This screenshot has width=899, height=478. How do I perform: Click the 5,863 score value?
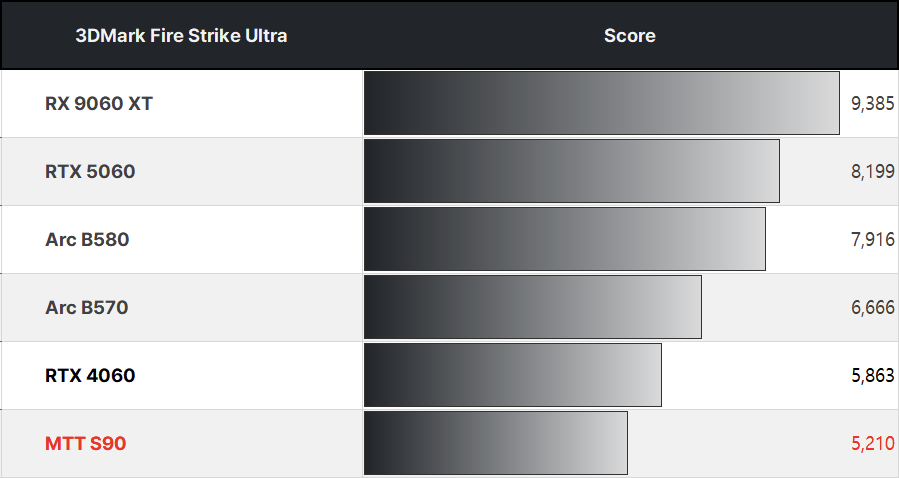[x=873, y=375]
